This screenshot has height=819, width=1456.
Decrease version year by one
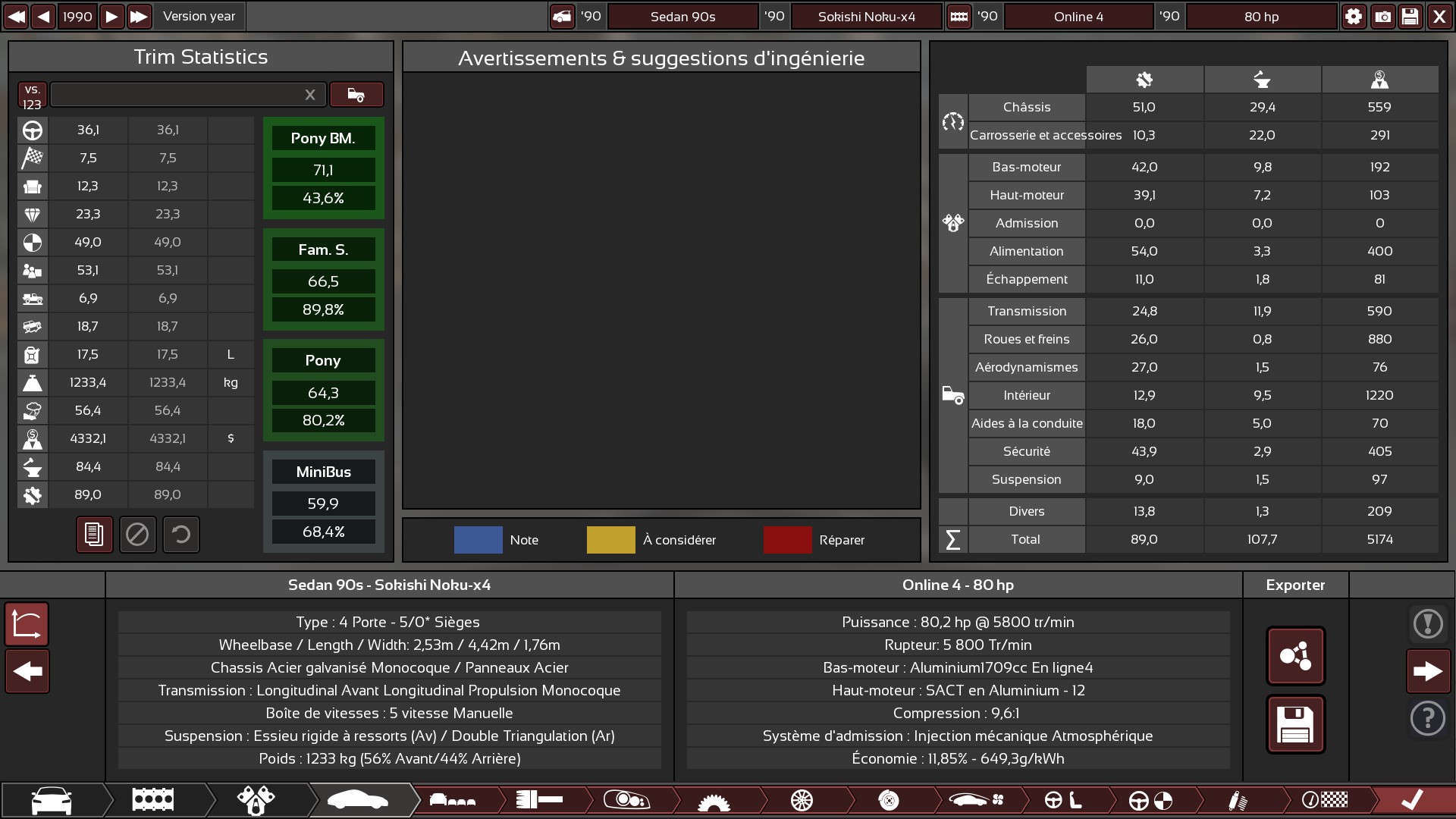click(x=44, y=16)
